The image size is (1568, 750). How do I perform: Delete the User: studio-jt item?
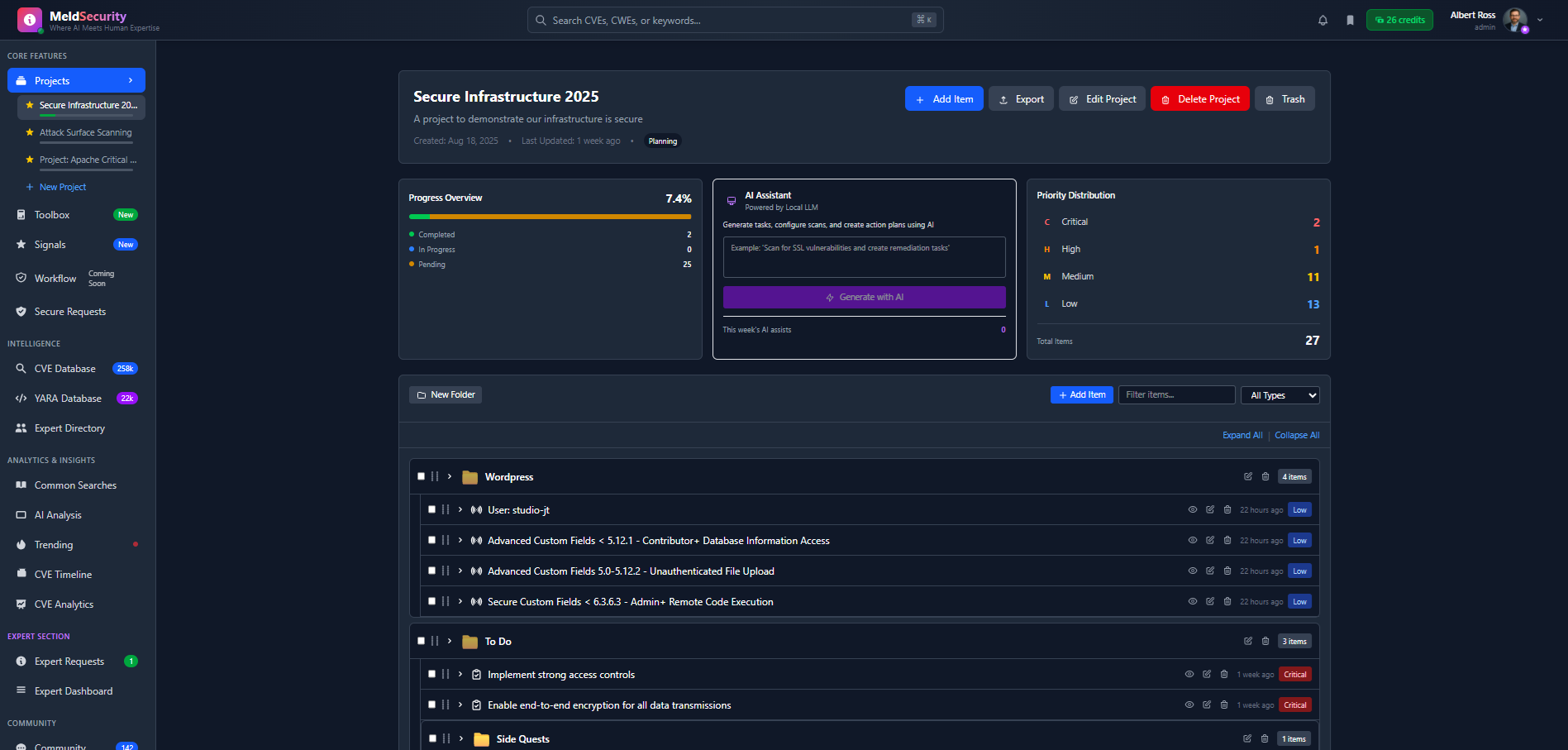click(1227, 509)
